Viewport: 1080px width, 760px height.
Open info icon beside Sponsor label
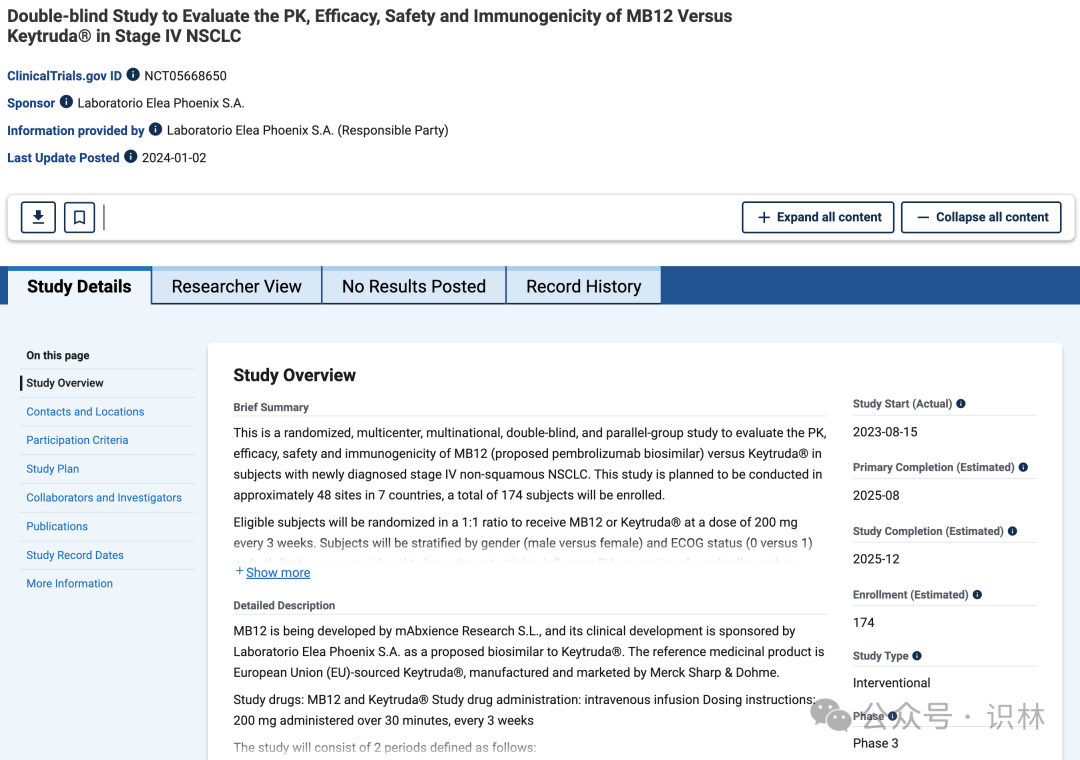[66, 102]
